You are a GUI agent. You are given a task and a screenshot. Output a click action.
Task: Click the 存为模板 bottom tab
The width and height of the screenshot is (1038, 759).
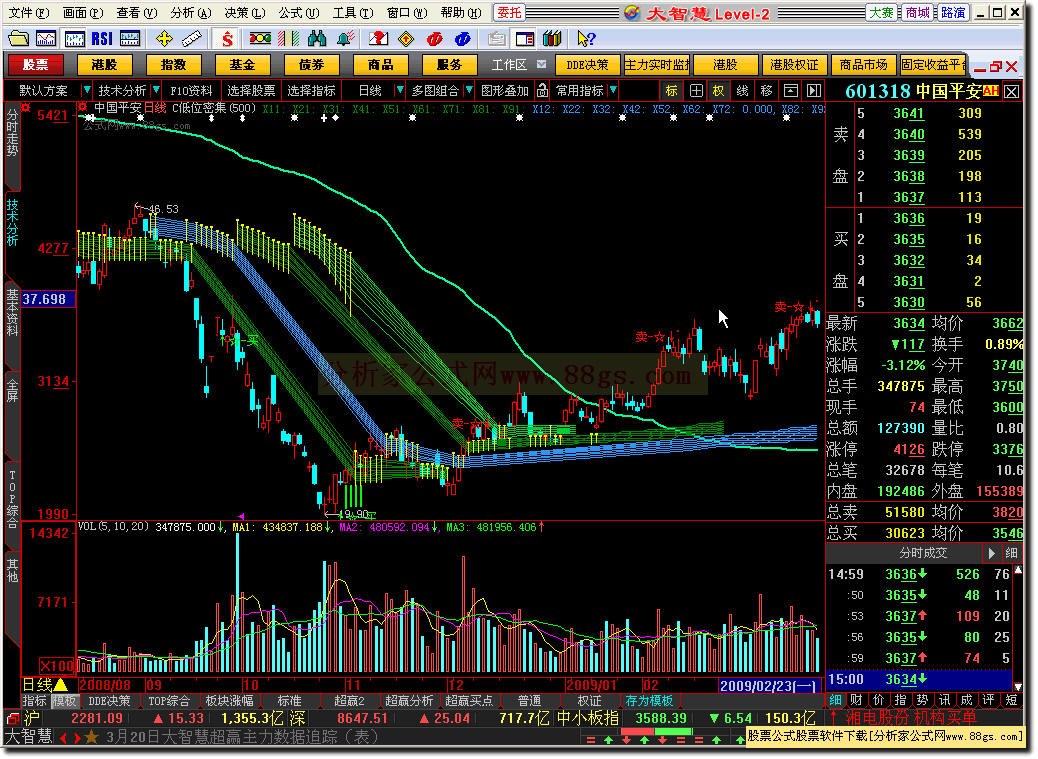pyautogui.click(x=649, y=701)
